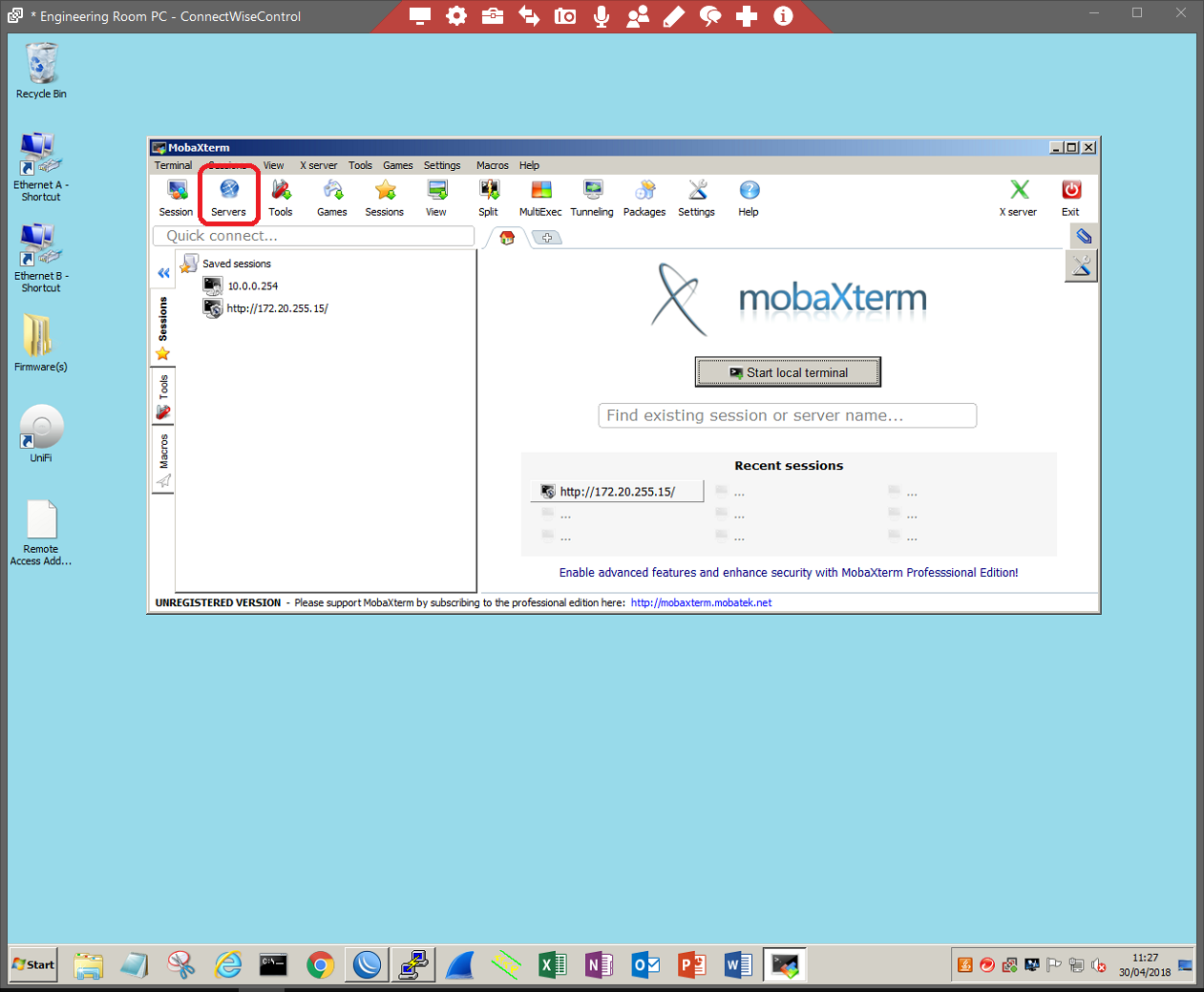The image size is (1204, 992).
Task: Open the Settings menu in menu bar
Action: point(441,165)
